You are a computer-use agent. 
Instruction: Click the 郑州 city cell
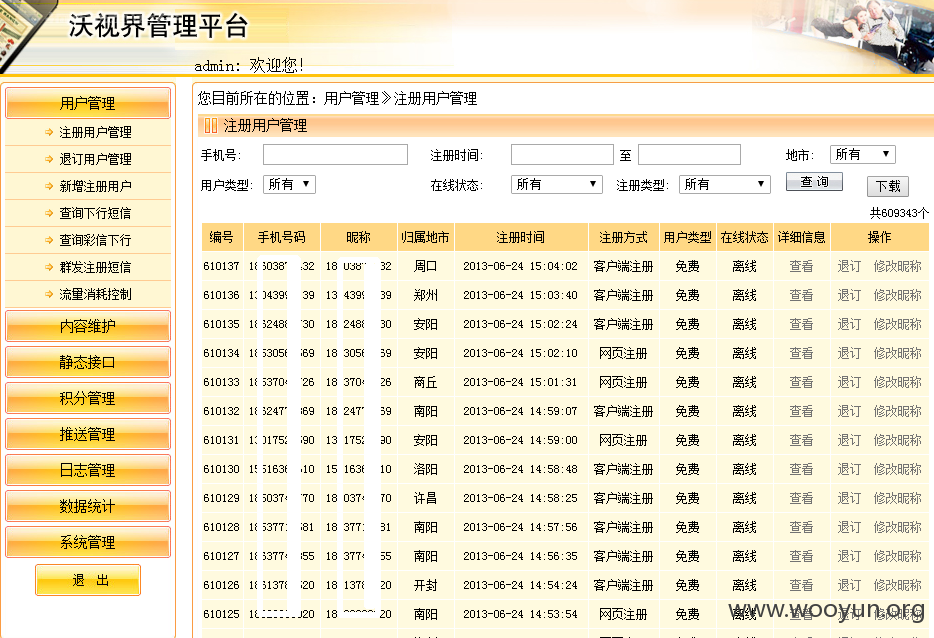[425, 295]
